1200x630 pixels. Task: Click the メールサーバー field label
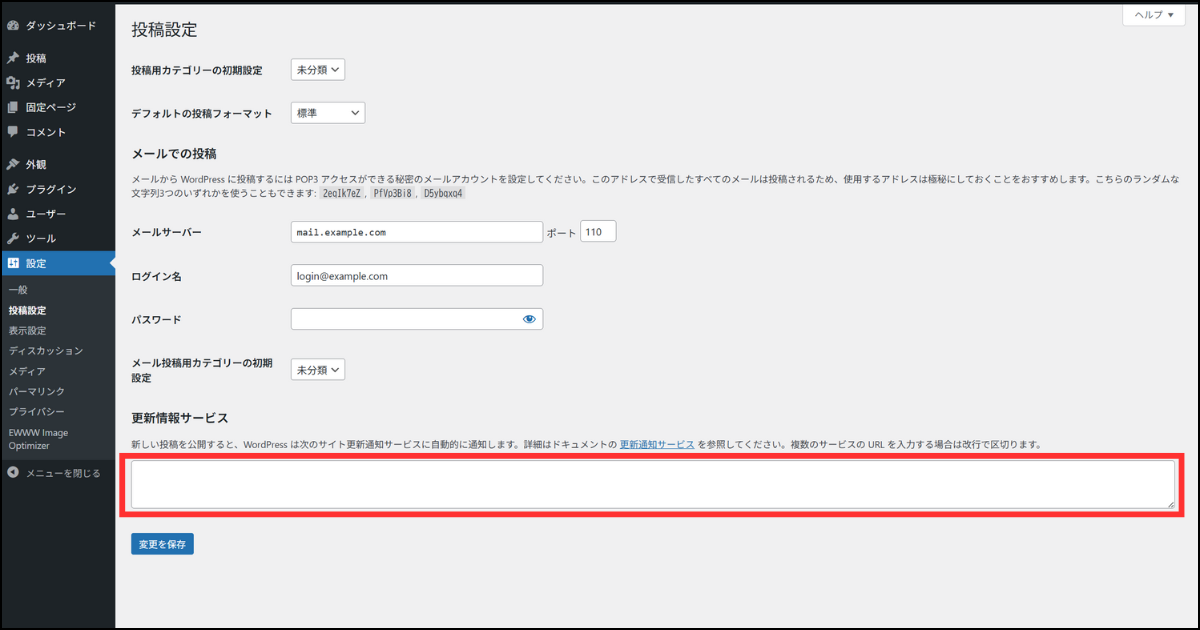(167, 232)
